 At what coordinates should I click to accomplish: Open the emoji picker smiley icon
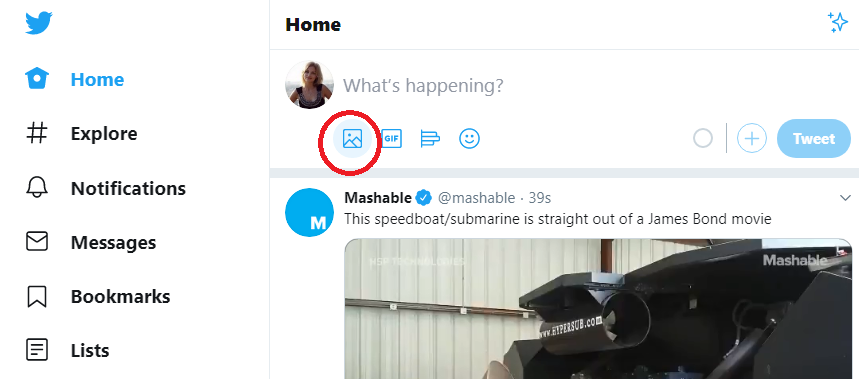point(469,139)
